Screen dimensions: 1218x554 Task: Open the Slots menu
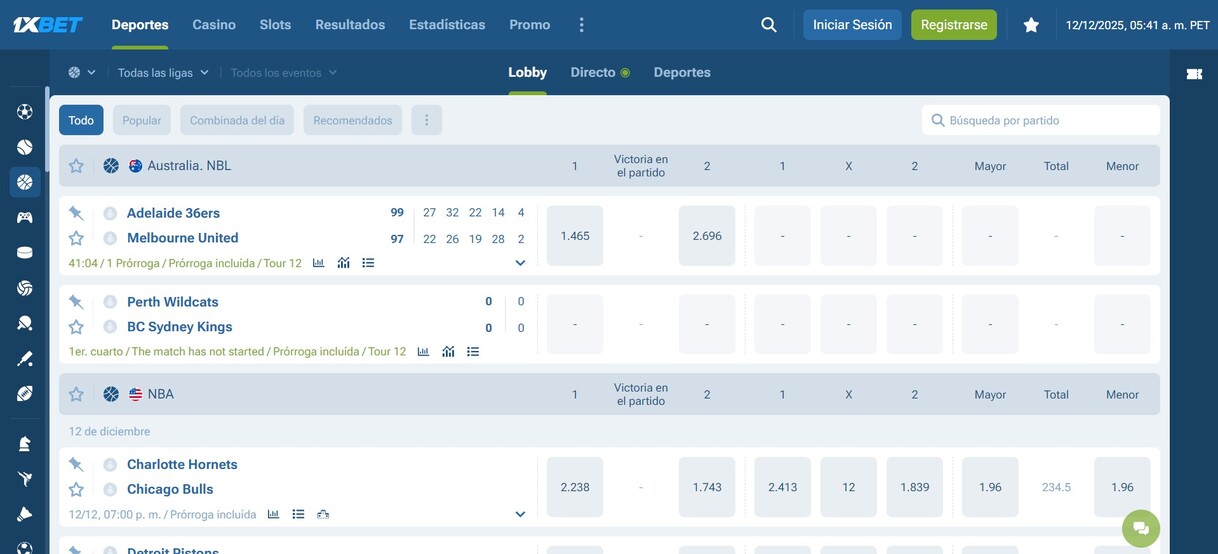tap(275, 25)
